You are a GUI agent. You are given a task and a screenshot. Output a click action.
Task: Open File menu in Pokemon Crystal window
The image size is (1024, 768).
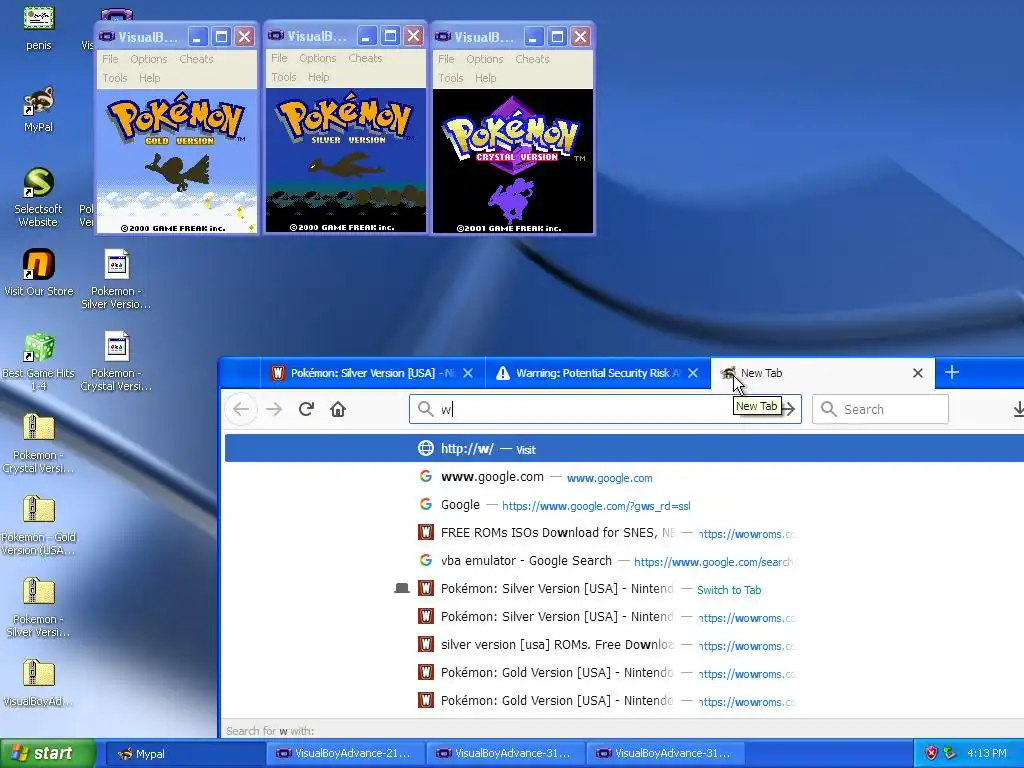pos(446,59)
